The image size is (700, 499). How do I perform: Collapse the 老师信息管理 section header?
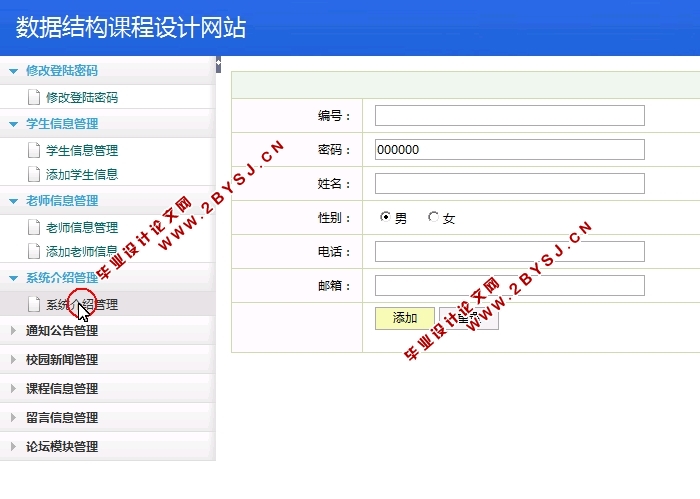click(108, 200)
